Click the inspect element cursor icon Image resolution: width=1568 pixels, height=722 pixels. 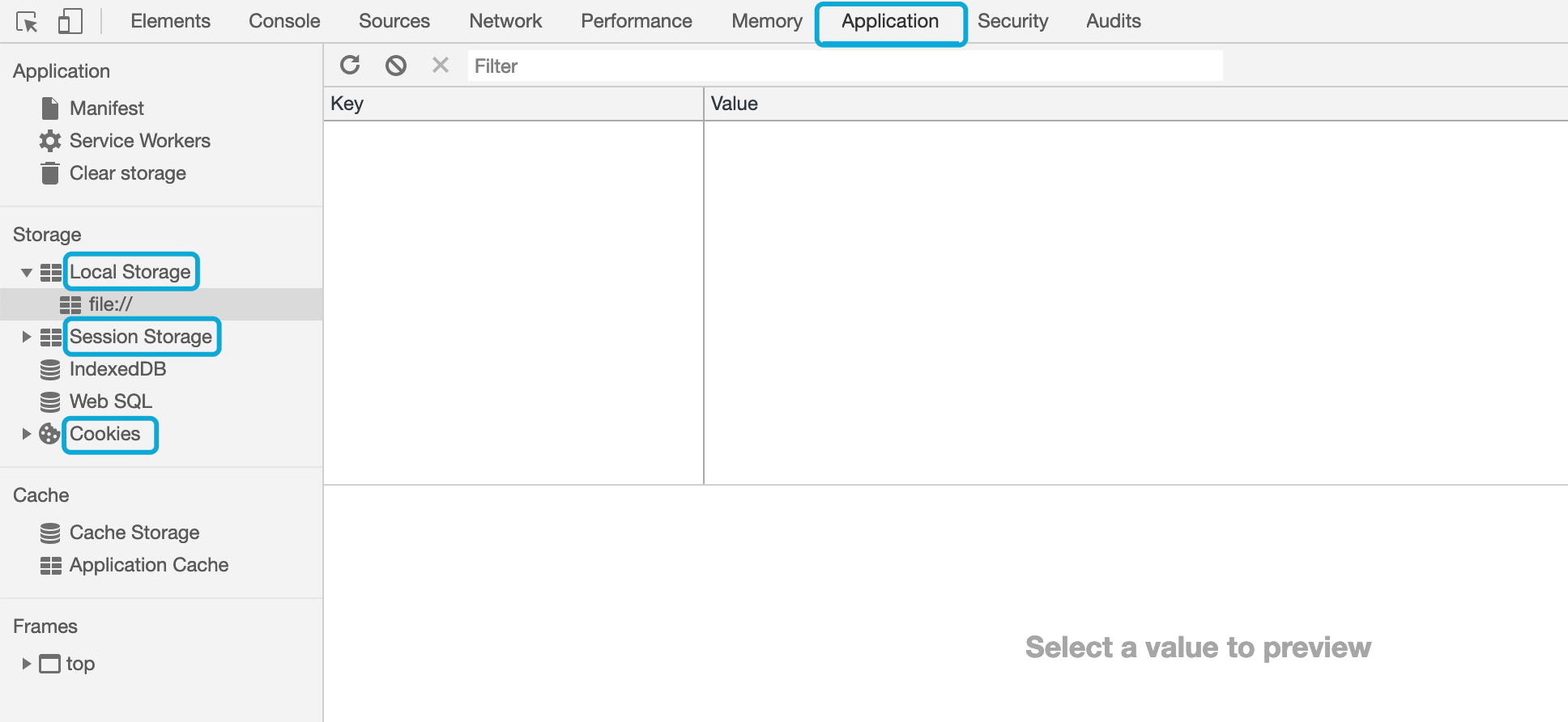pos(27,22)
